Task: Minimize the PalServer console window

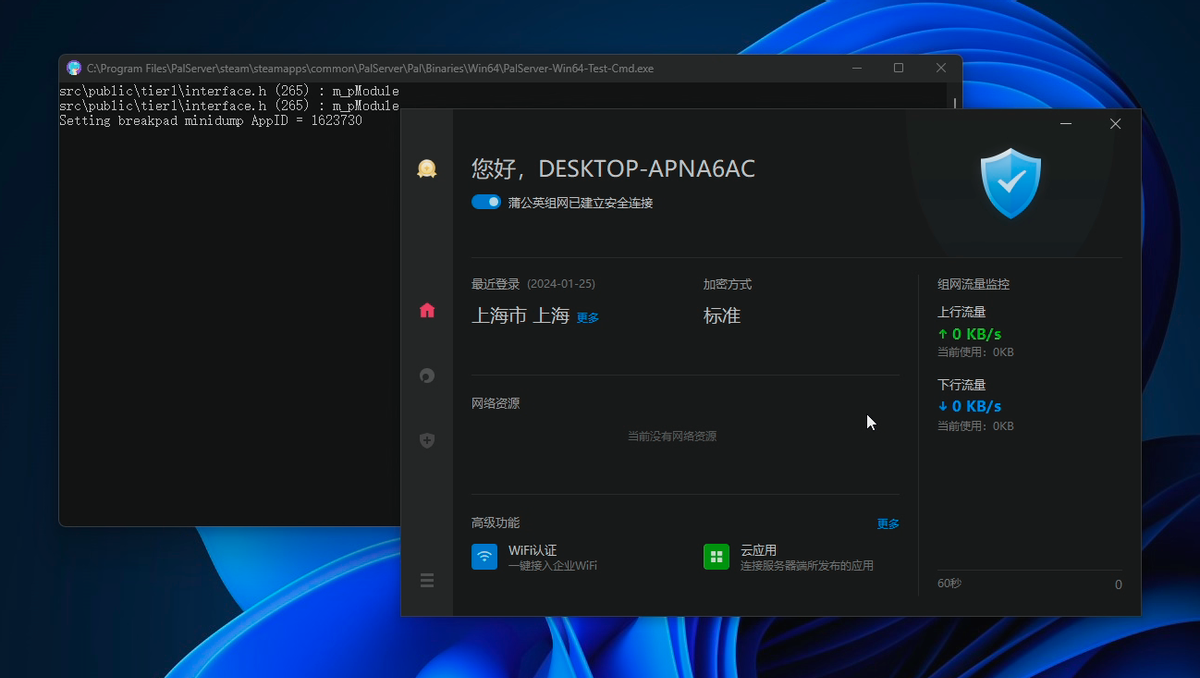Action: 857,68
